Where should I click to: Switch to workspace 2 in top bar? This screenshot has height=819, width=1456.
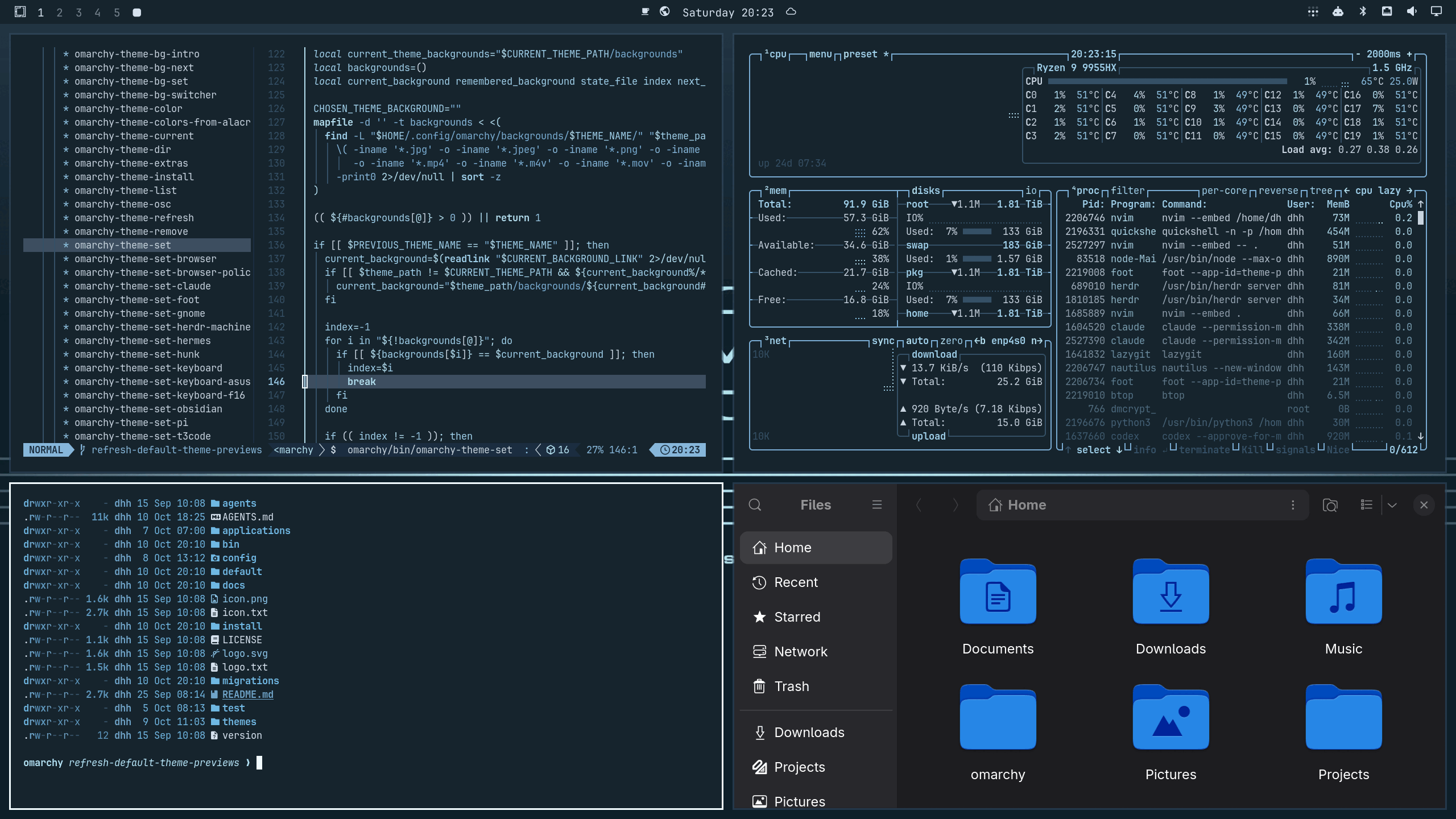pyautogui.click(x=60, y=13)
